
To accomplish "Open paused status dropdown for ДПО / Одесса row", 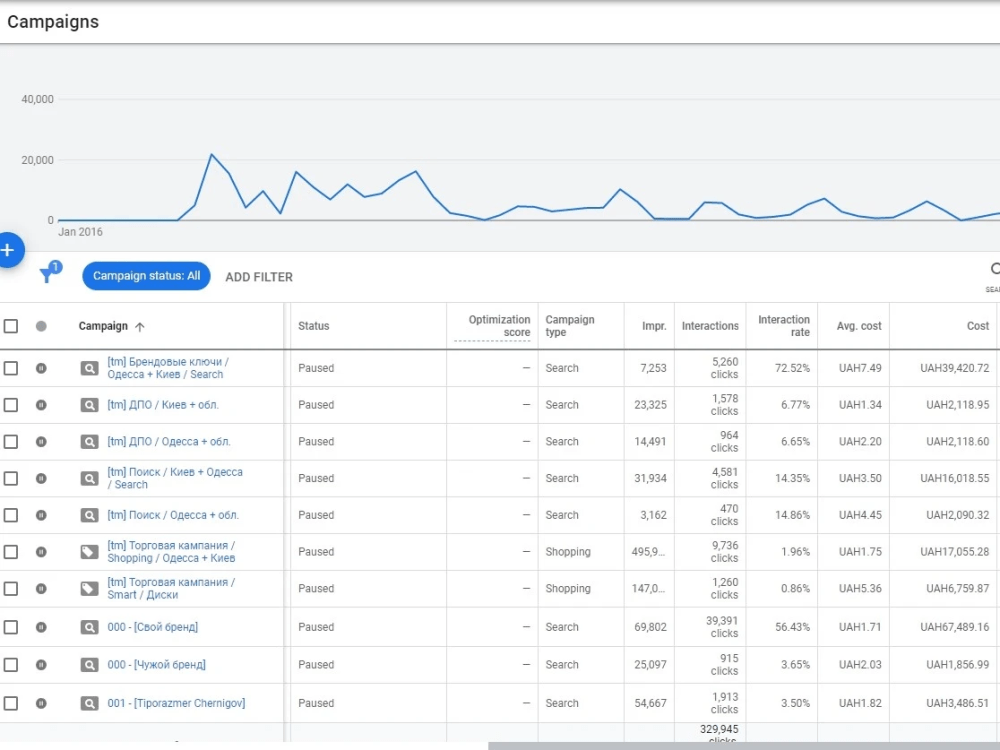I will [x=41, y=441].
